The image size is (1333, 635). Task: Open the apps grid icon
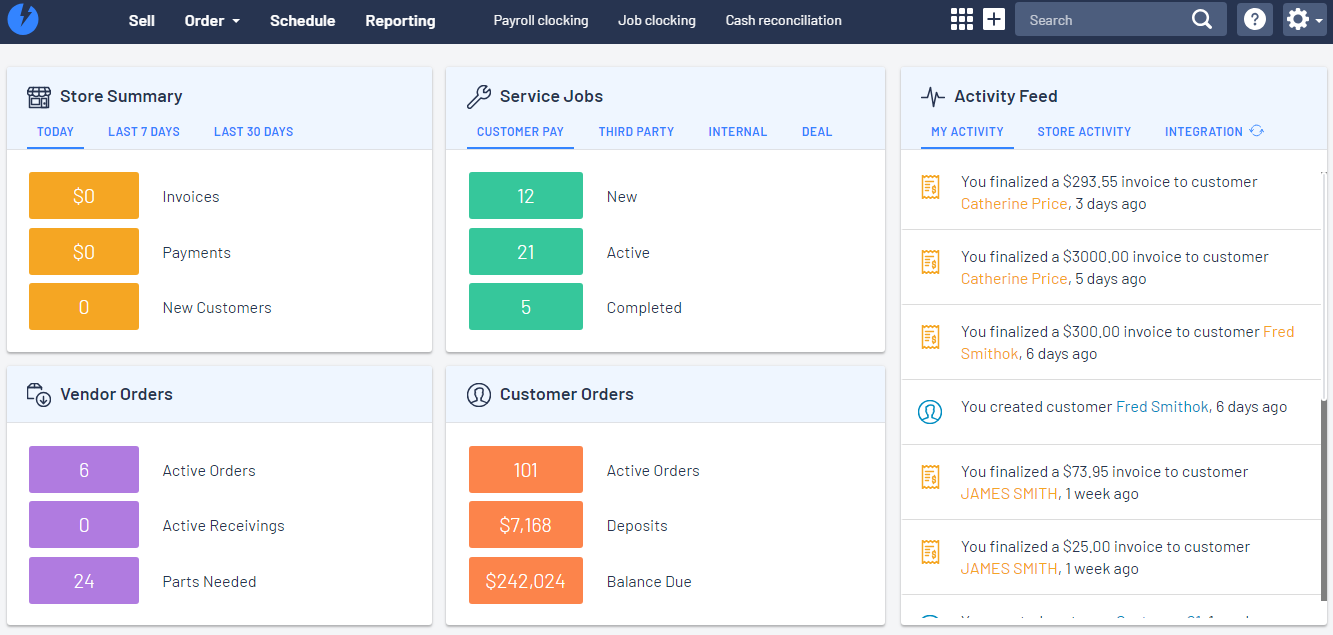(961, 19)
